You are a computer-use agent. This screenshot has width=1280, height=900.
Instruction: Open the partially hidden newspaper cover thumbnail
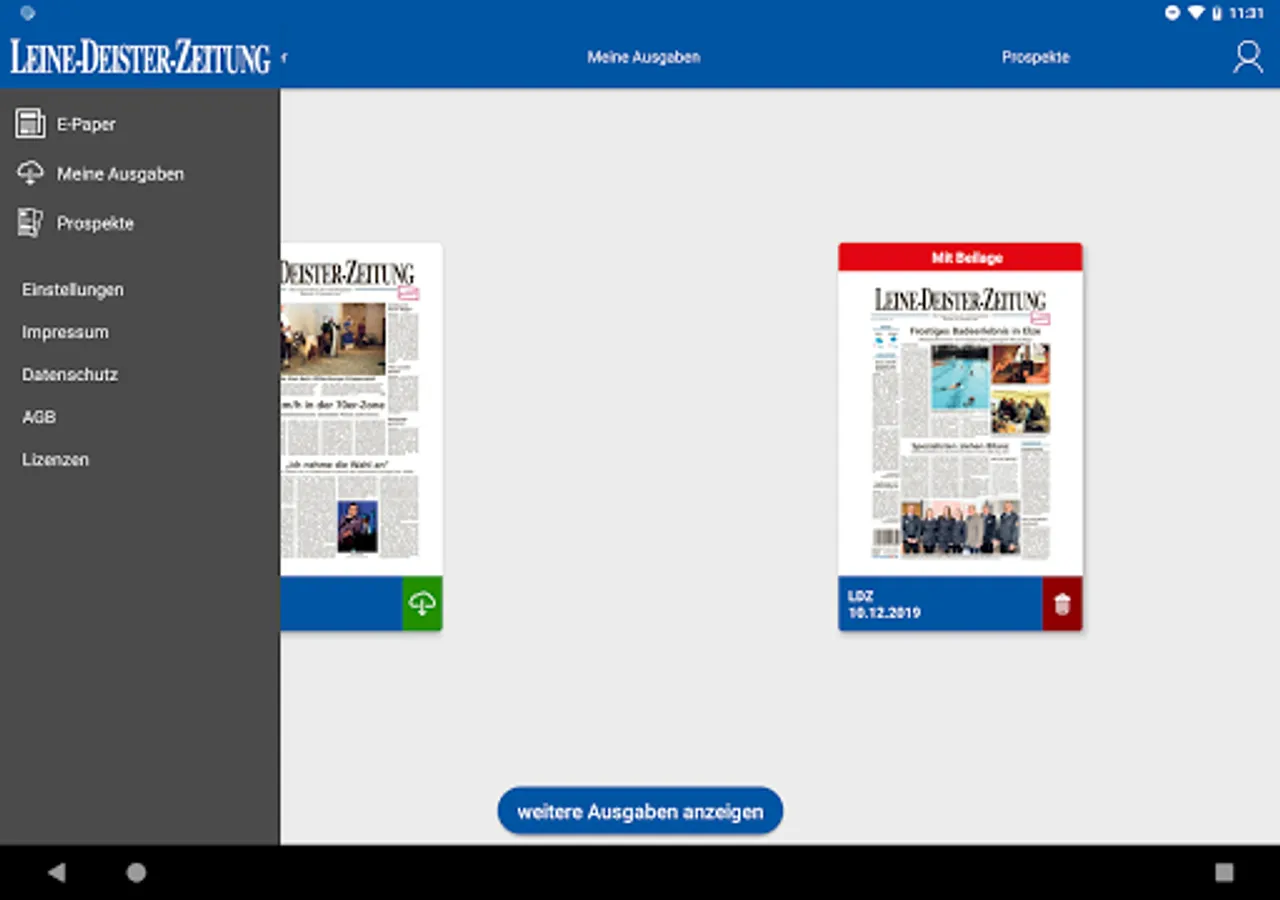pos(361,410)
